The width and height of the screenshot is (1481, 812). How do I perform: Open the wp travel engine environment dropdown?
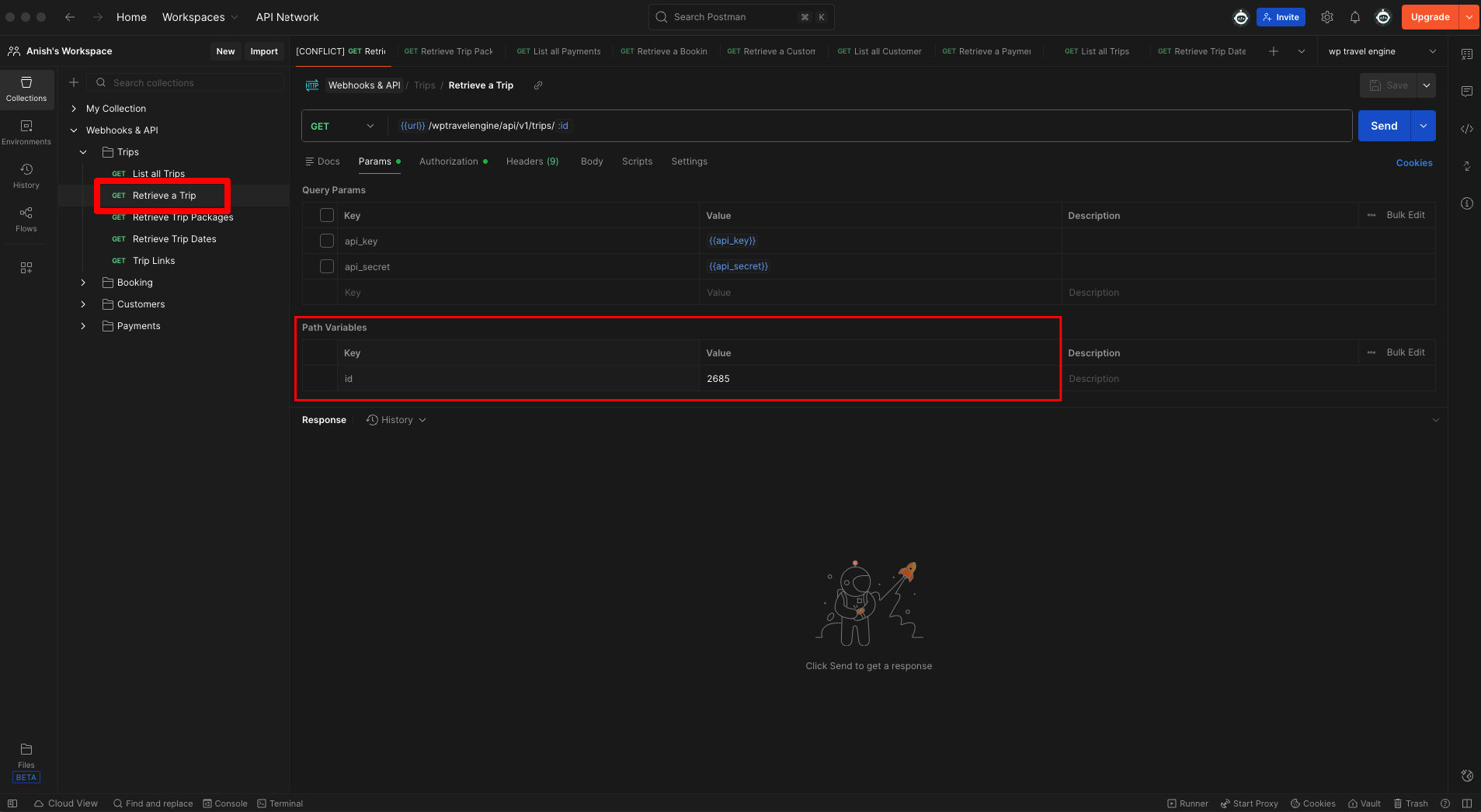pos(1382,51)
